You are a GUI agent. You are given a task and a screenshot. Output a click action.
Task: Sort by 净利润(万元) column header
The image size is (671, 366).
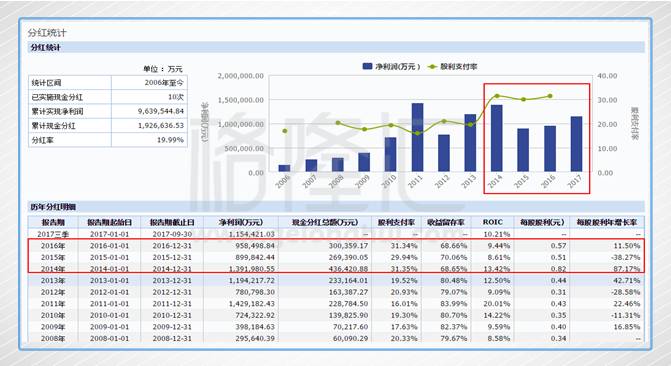tap(241, 222)
